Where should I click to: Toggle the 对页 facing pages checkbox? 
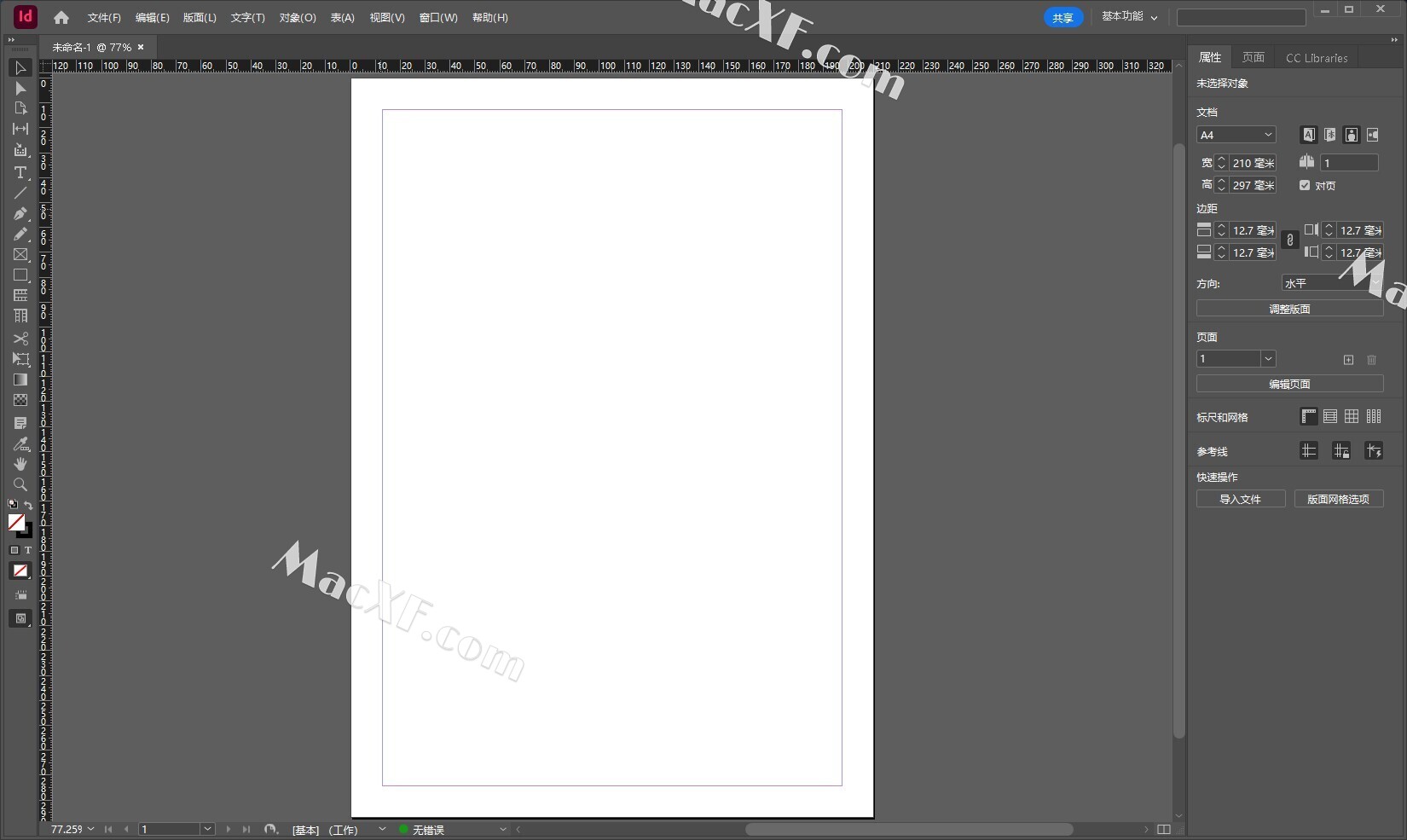click(x=1305, y=185)
